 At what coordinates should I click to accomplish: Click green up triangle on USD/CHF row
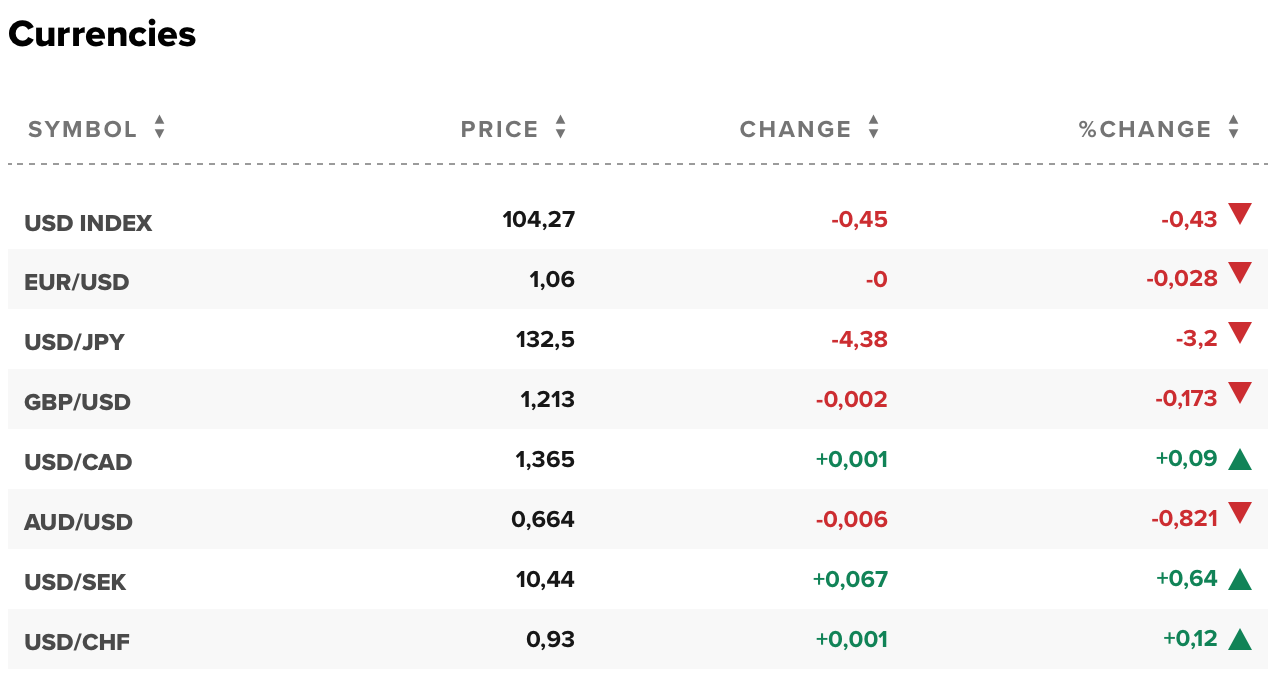[x=1240, y=639]
